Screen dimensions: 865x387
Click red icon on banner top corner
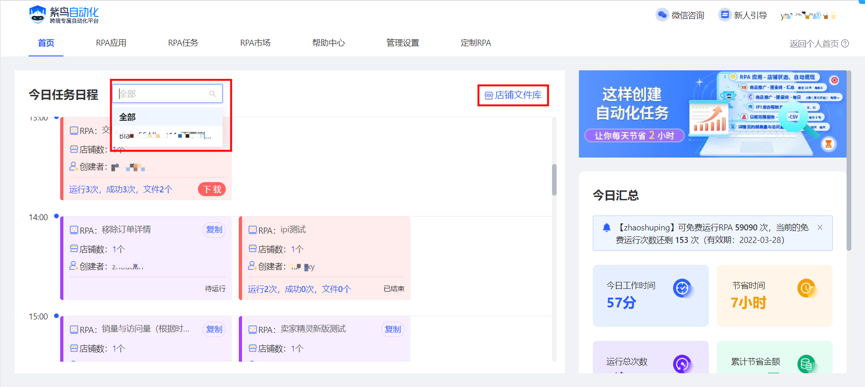click(835, 80)
